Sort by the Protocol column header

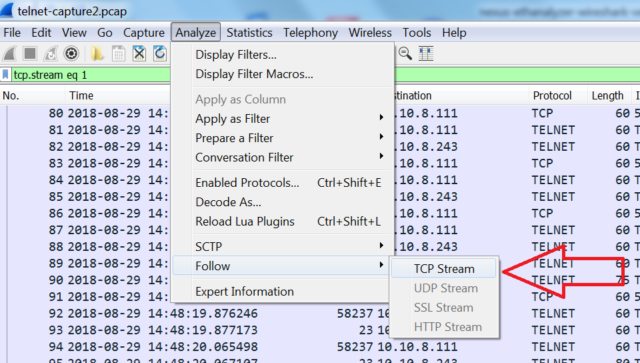(x=558, y=96)
